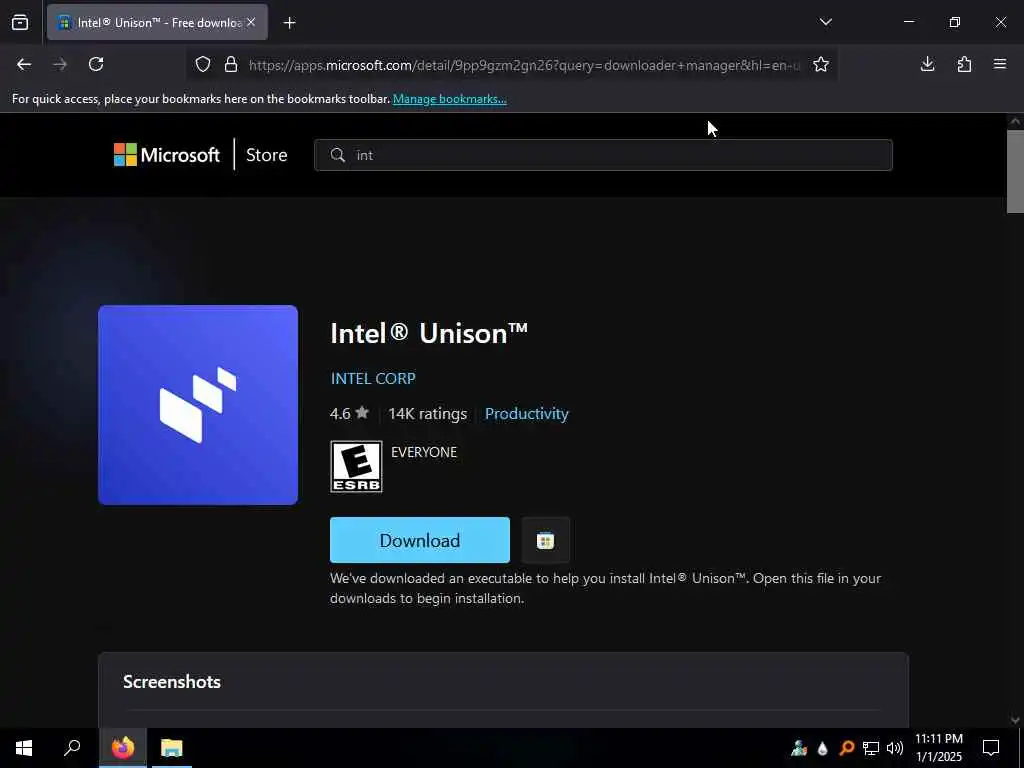Click the 4.6 star rating

click(349, 414)
